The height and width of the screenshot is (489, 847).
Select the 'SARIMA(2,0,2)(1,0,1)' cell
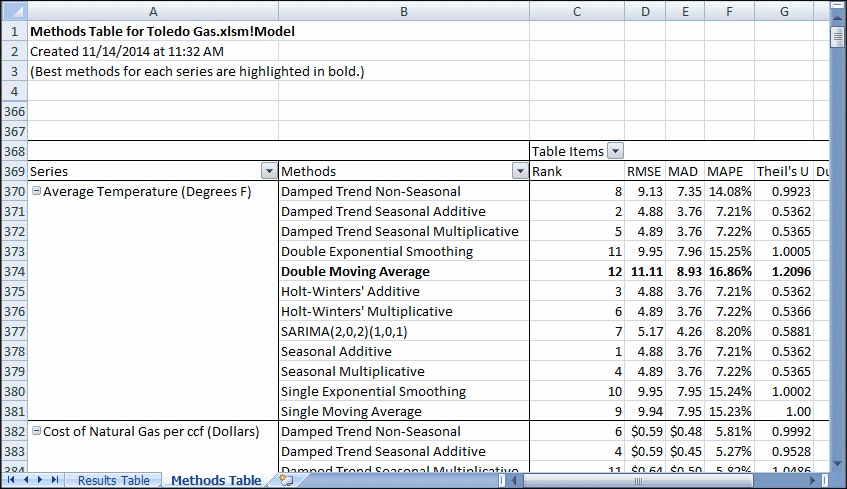(404, 331)
